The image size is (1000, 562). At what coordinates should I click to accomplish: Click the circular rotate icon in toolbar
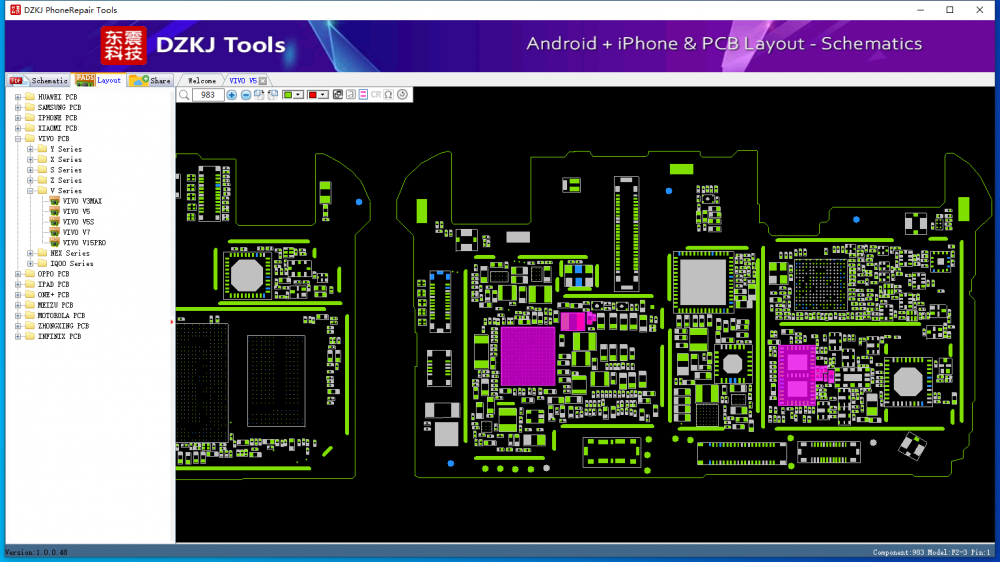tap(402, 95)
